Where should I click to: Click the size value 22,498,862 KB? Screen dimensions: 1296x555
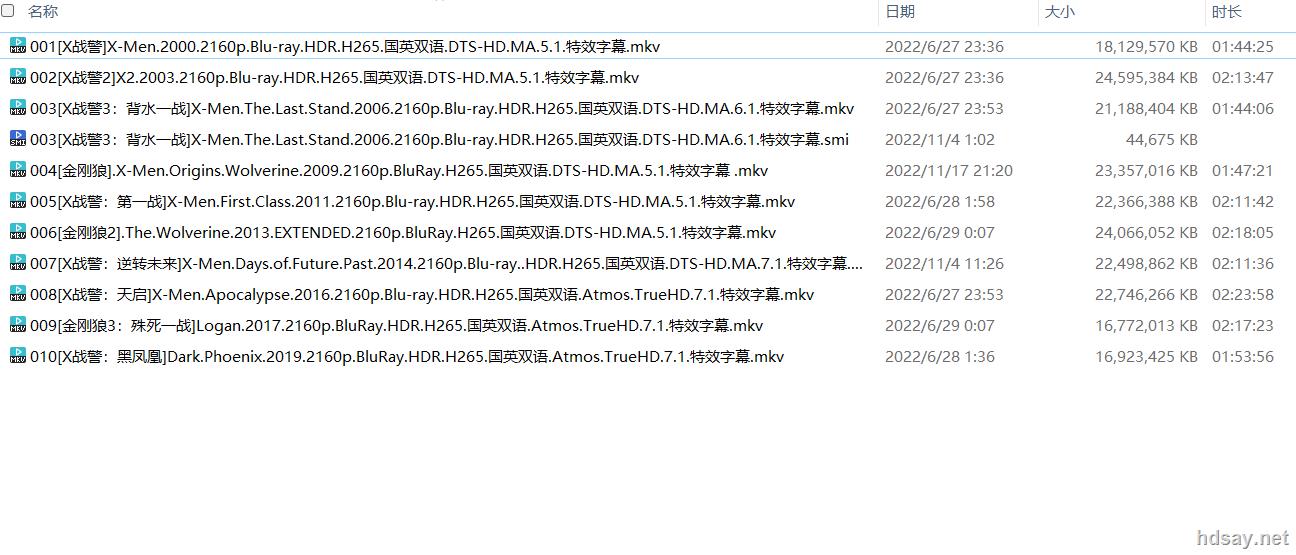coord(1146,264)
